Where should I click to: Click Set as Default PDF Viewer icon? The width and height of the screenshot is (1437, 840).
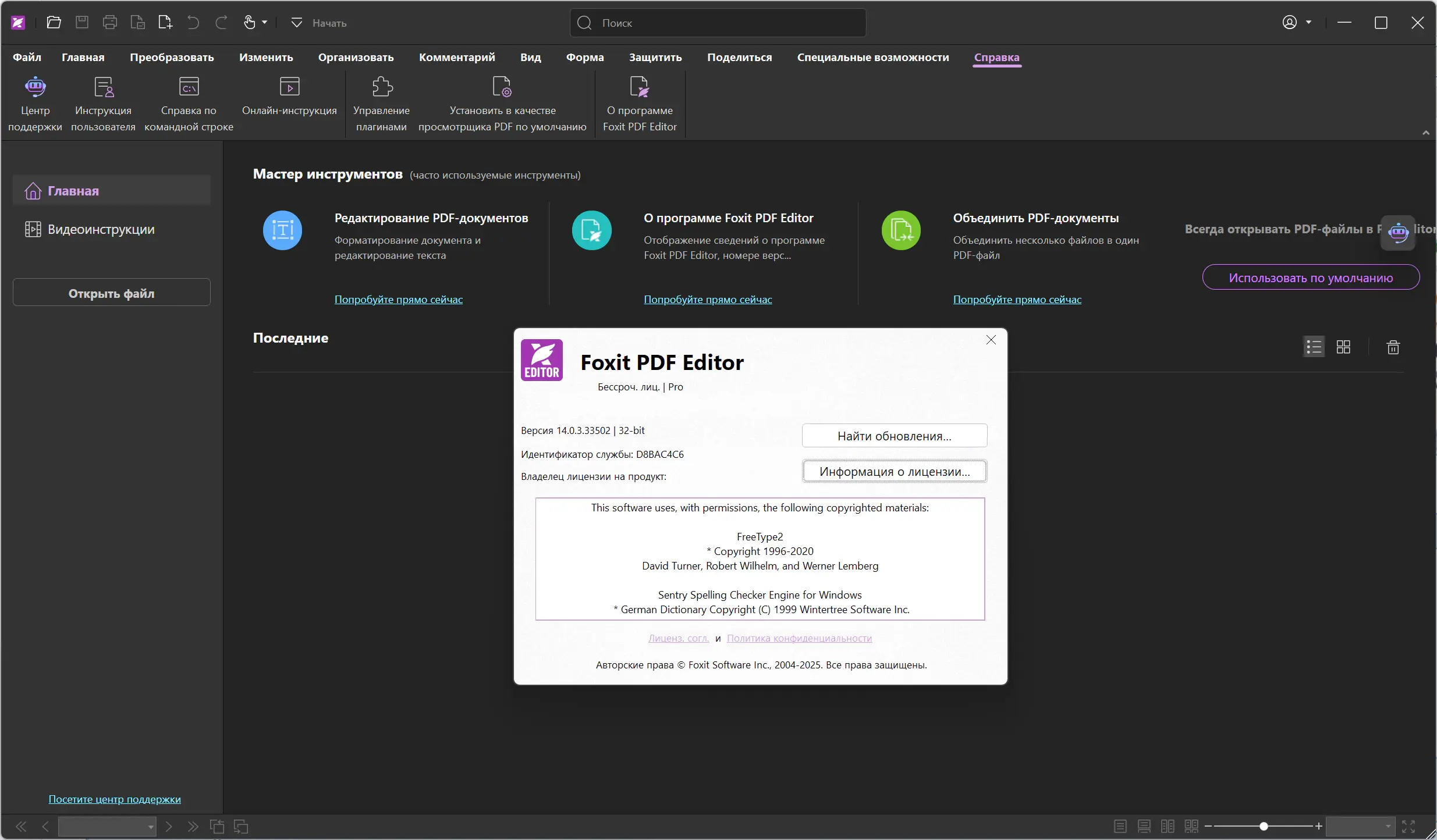(502, 87)
